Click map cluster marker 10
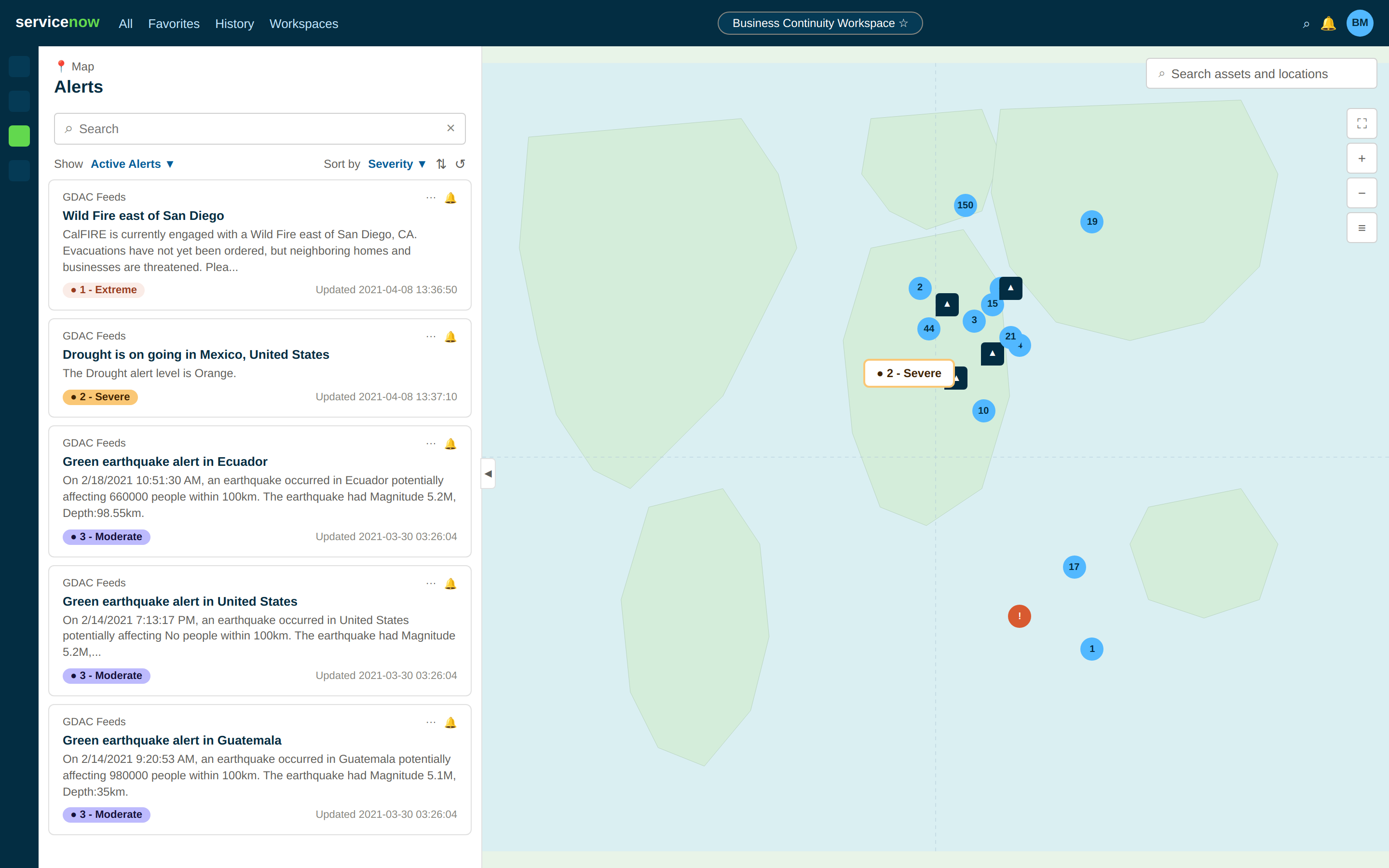Screen dimensions: 1389x868 983,410
